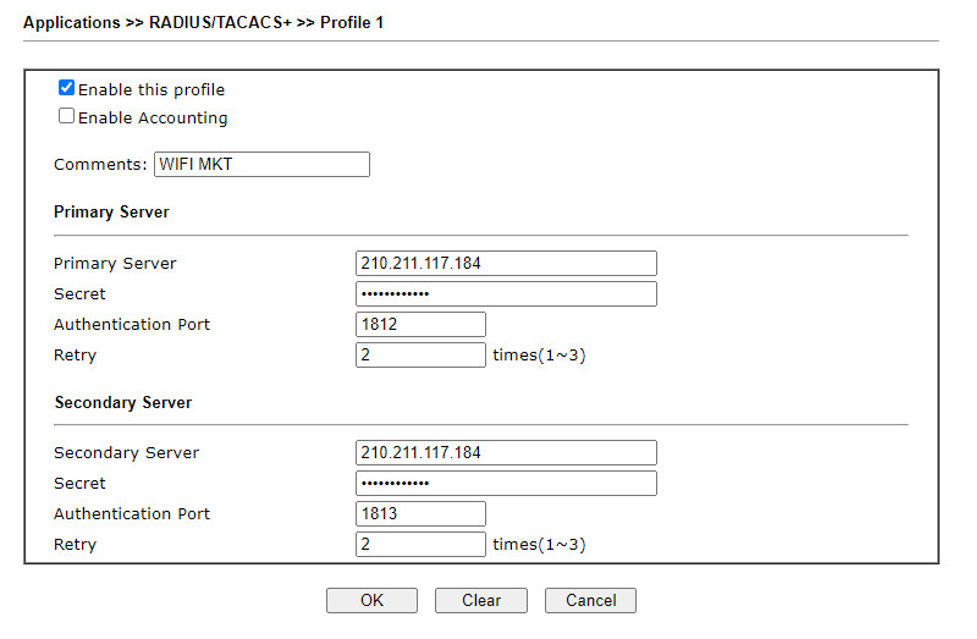
Task: Click the Primary Server section heading
Action: coord(112,212)
